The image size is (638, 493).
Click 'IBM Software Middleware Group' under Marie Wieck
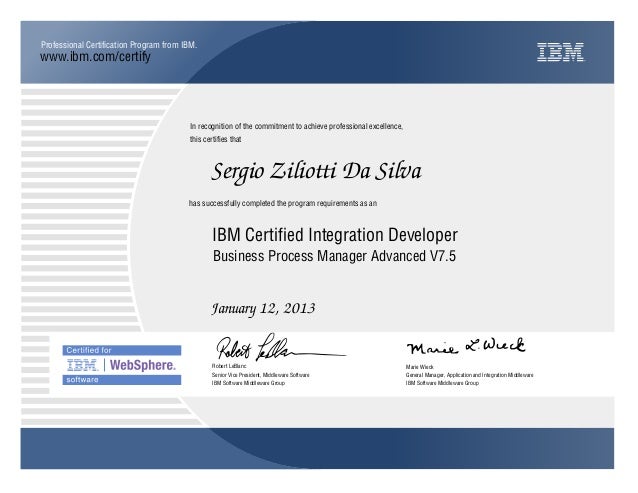[x=442, y=383]
